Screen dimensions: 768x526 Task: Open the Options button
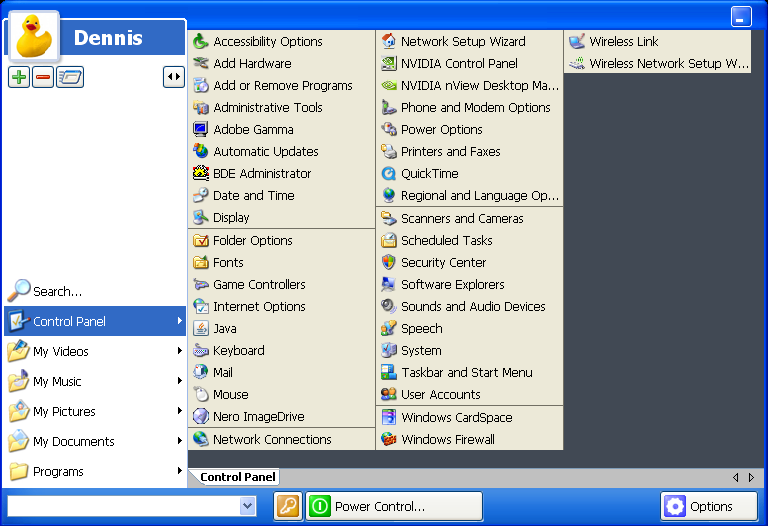(x=709, y=506)
